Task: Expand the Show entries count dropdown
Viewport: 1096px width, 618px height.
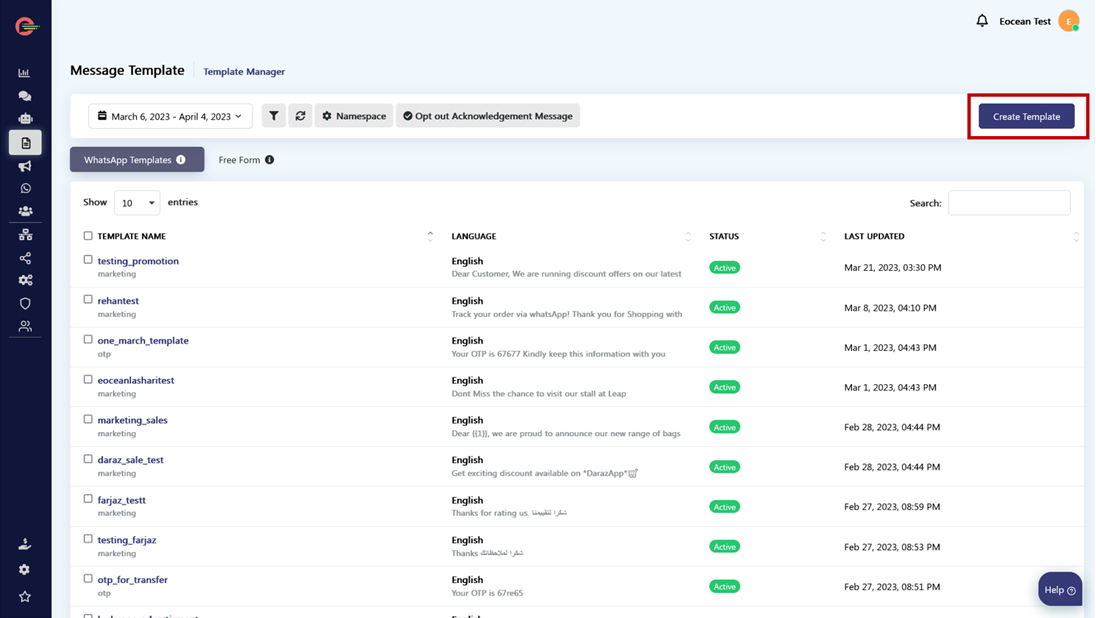Action: pos(137,203)
